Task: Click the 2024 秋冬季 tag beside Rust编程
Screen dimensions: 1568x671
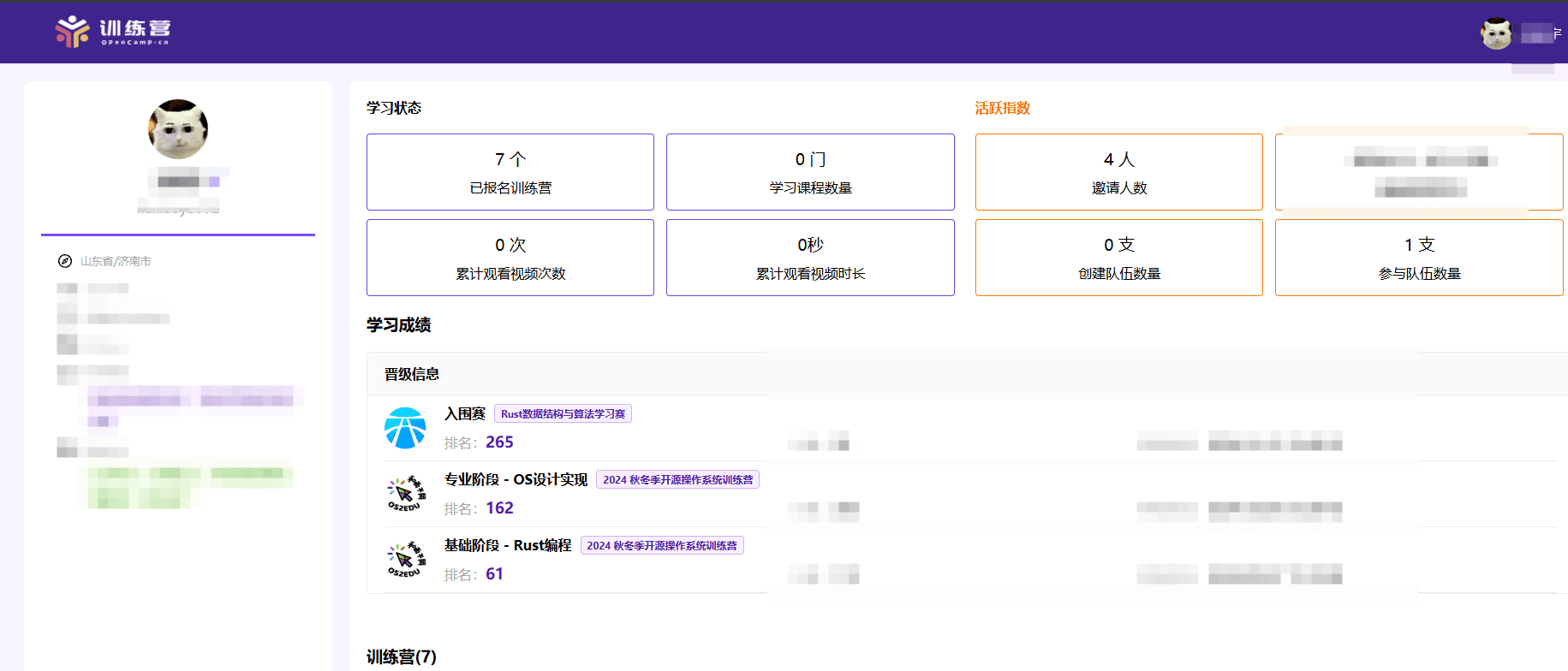Action: tap(662, 546)
